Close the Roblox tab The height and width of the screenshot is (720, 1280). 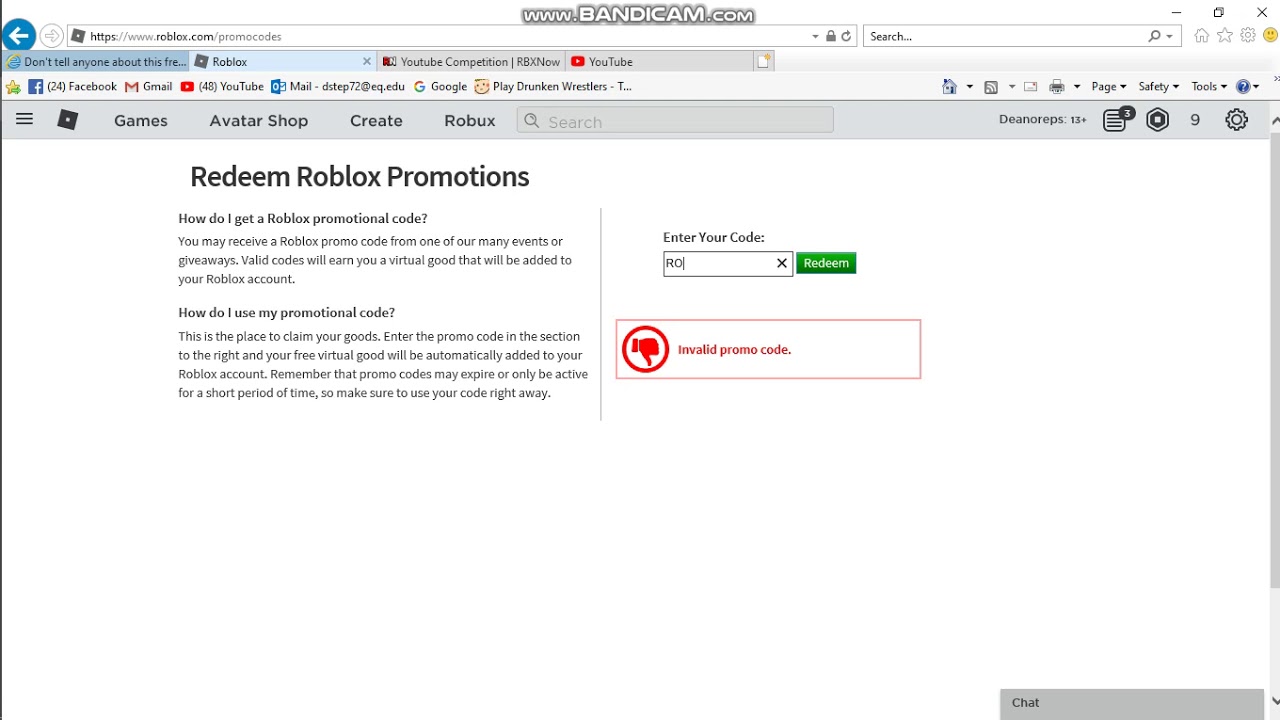[366, 61]
